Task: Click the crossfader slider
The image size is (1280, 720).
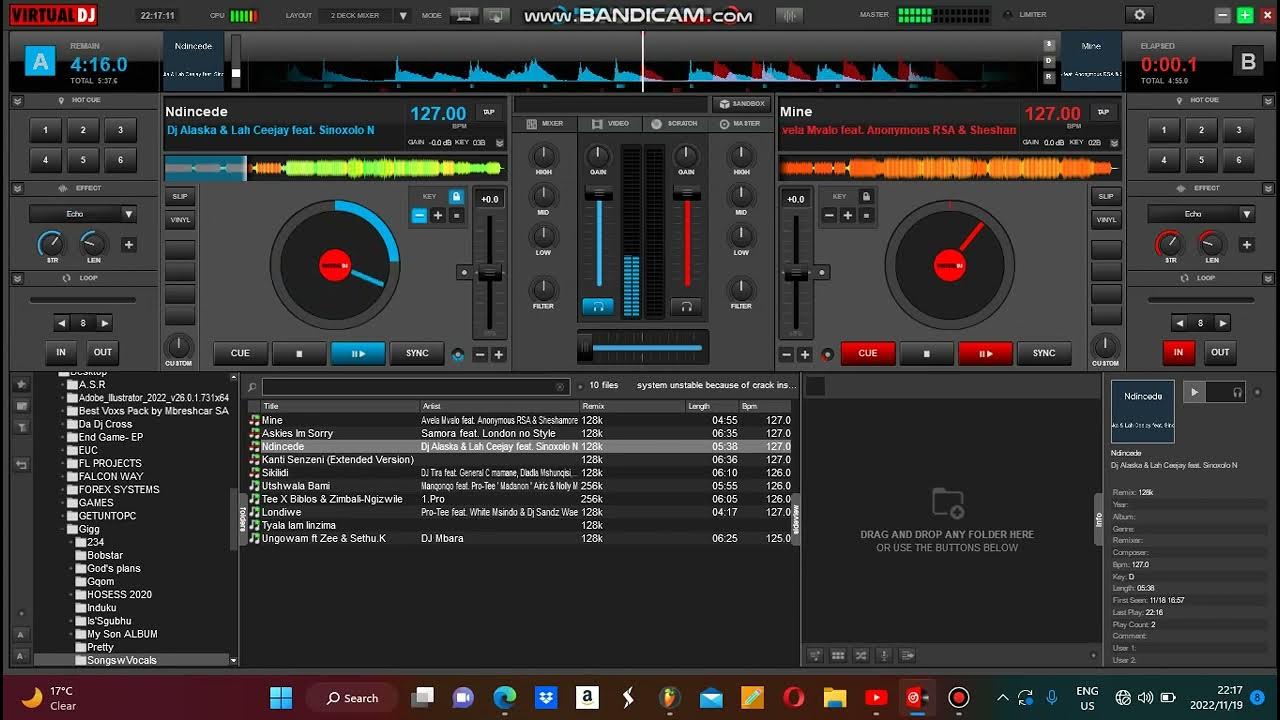Action: (643, 347)
